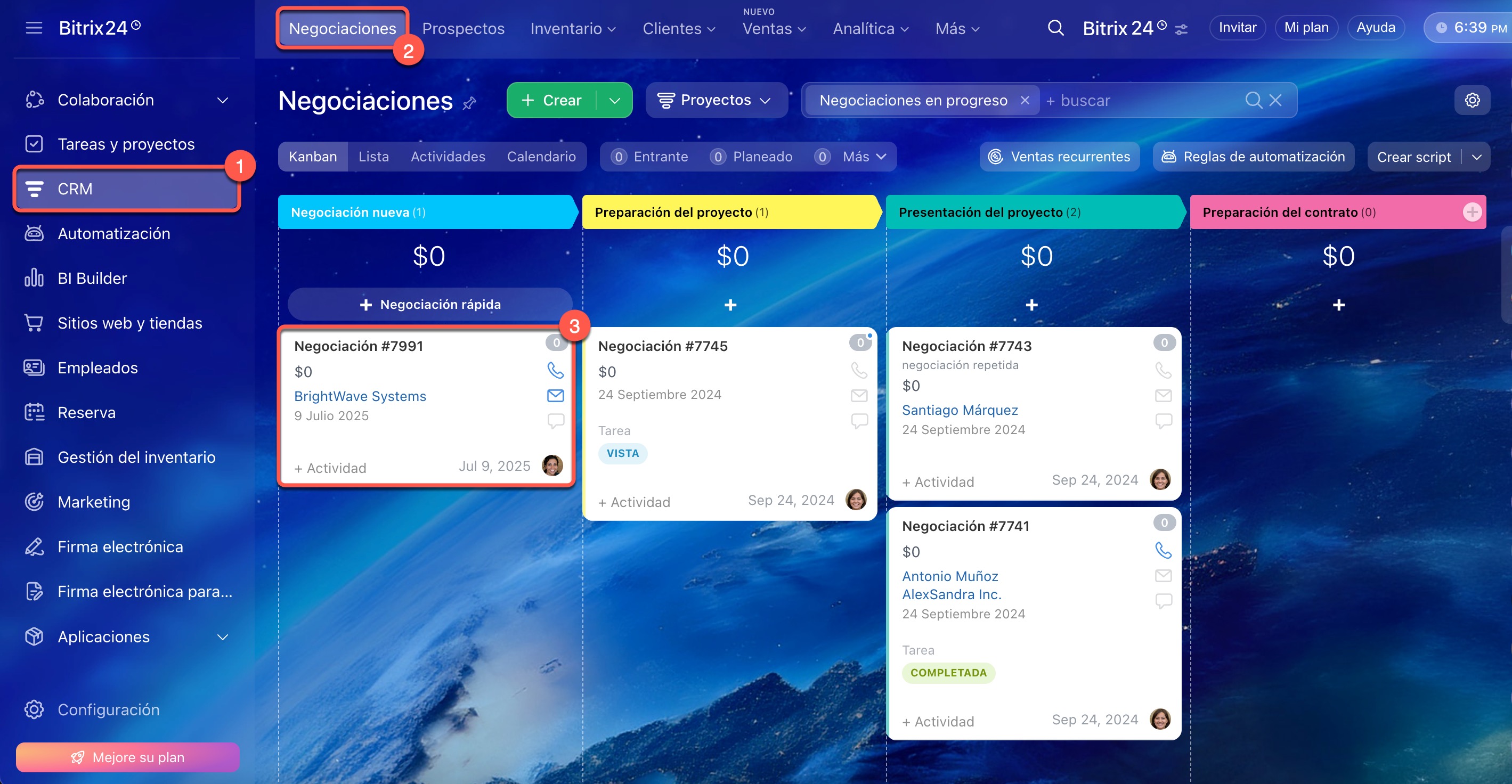Click the phone icon on Negociación #7741
The width and height of the screenshot is (1512, 784).
coord(1163,550)
